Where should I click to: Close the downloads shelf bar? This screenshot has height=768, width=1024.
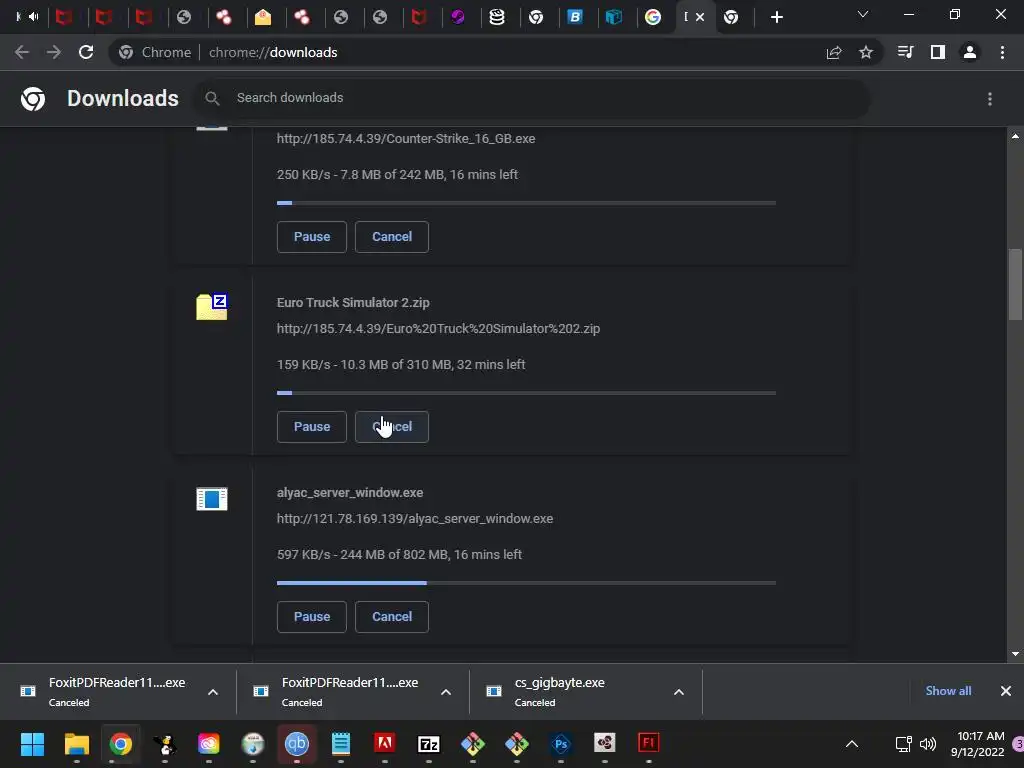coord(1006,691)
